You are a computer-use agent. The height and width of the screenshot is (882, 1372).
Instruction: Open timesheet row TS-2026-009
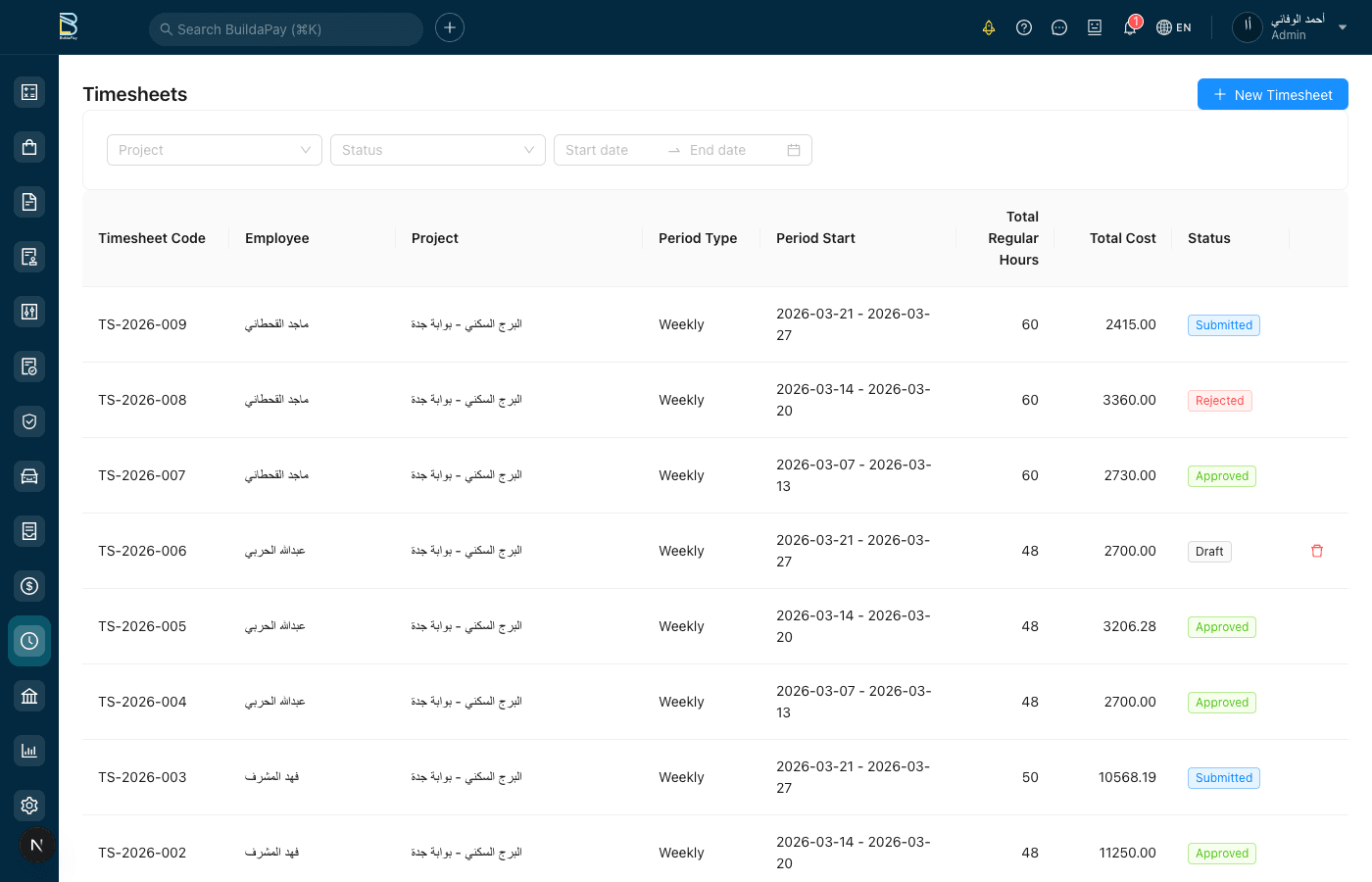(142, 324)
